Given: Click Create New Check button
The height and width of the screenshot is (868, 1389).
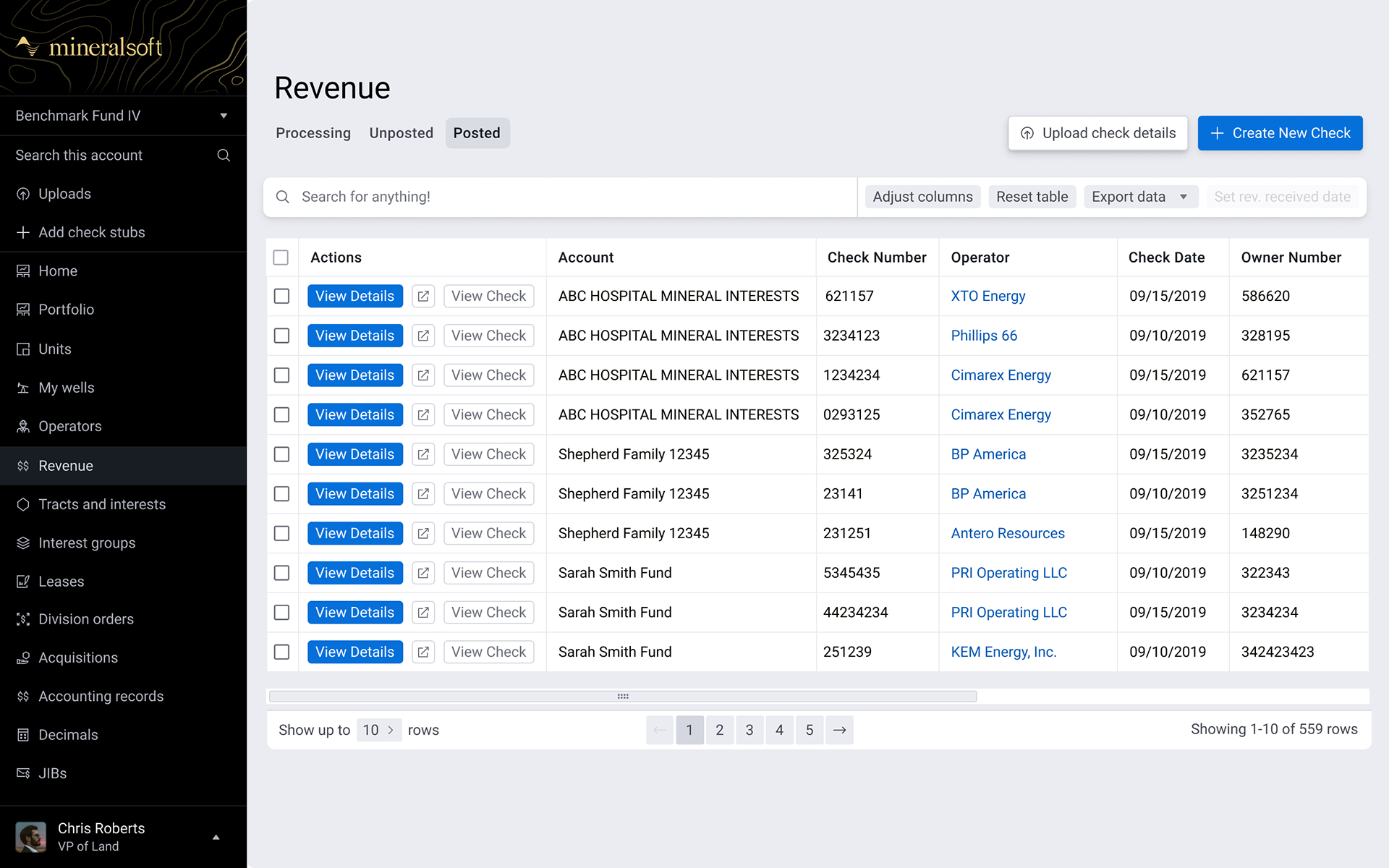Looking at the screenshot, I should (x=1280, y=133).
